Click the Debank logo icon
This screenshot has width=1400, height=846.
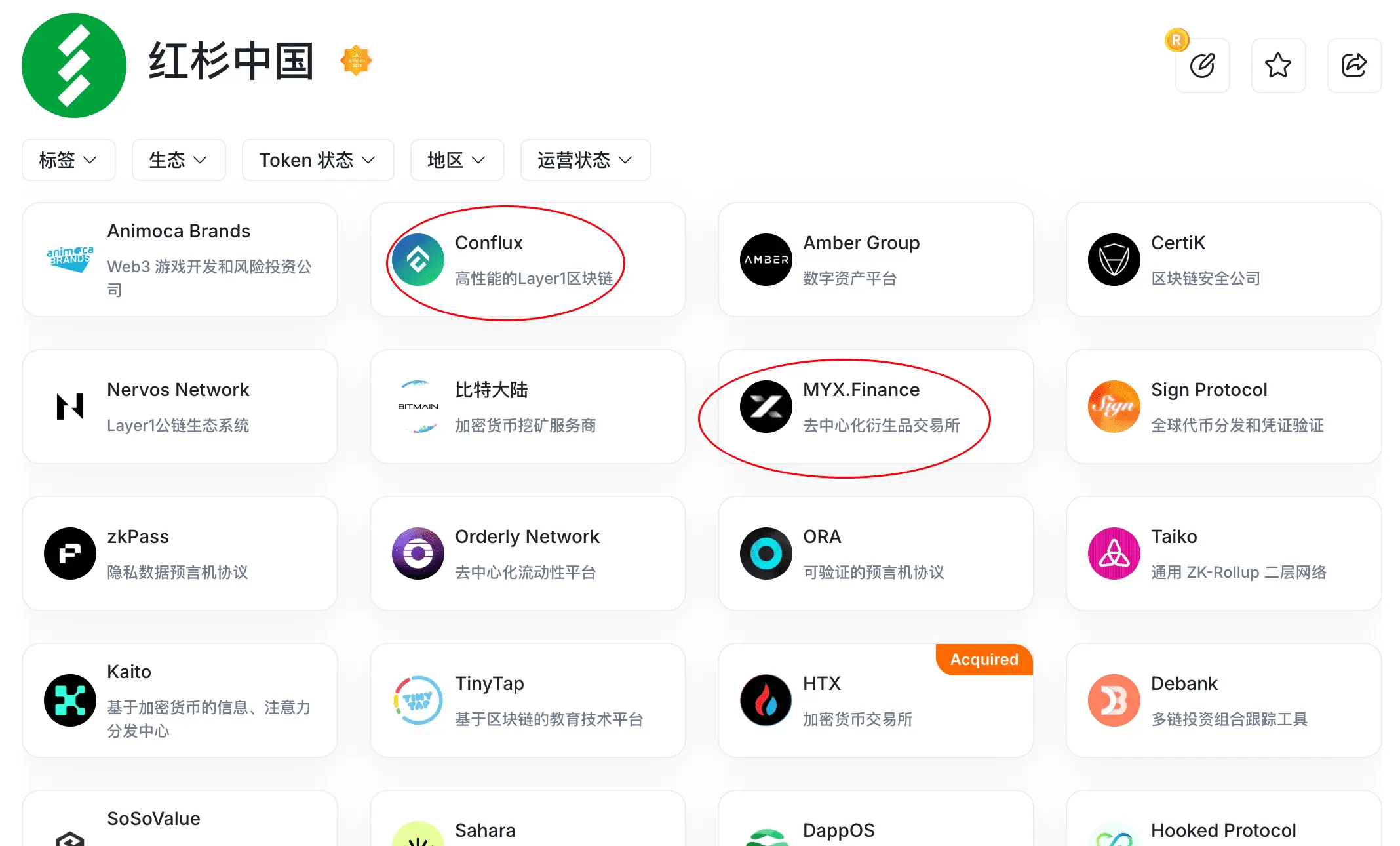pos(1114,700)
